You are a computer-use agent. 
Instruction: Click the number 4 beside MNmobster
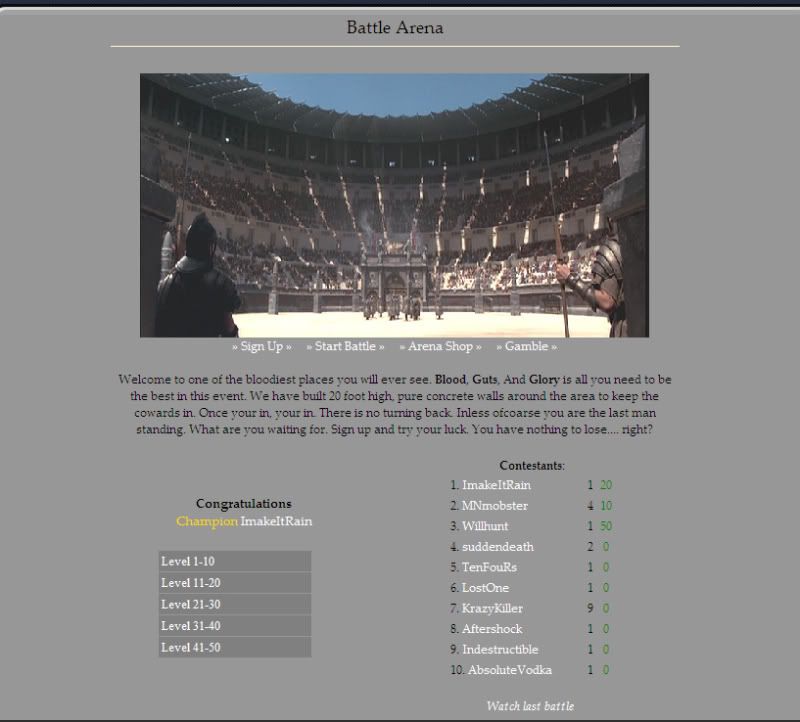point(590,506)
